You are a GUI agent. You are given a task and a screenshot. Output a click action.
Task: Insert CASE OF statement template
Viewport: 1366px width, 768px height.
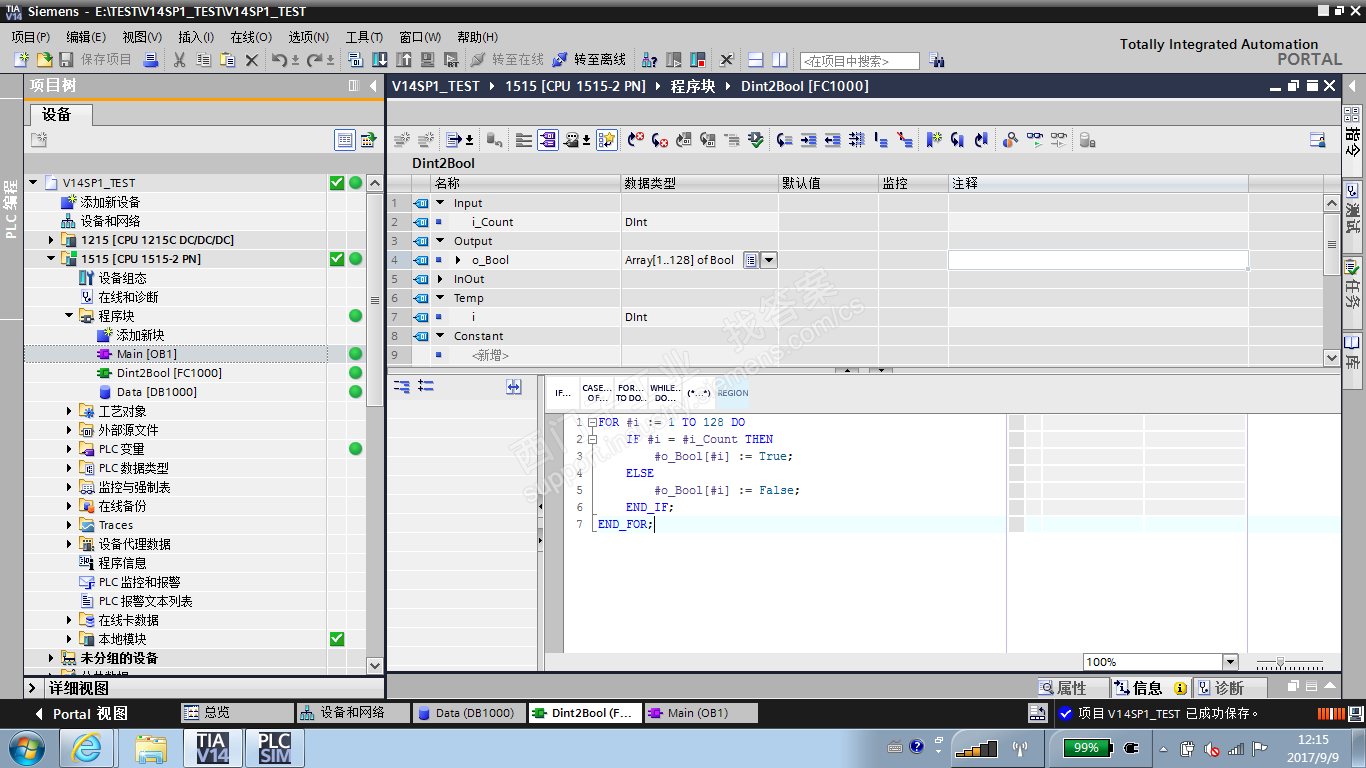pyautogui.click(x=596, y=393)
